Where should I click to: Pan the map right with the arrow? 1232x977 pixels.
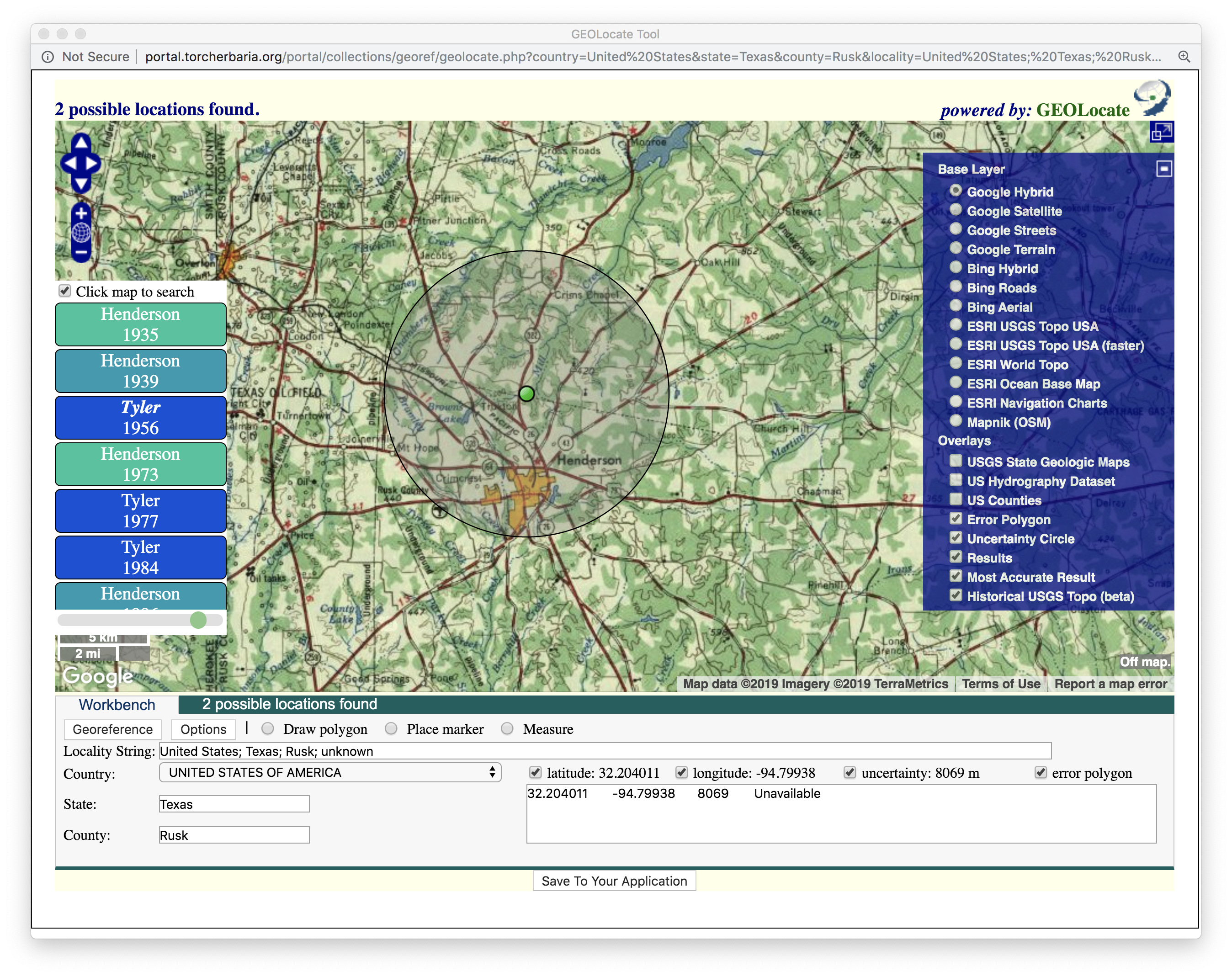[x=92, y=164]
